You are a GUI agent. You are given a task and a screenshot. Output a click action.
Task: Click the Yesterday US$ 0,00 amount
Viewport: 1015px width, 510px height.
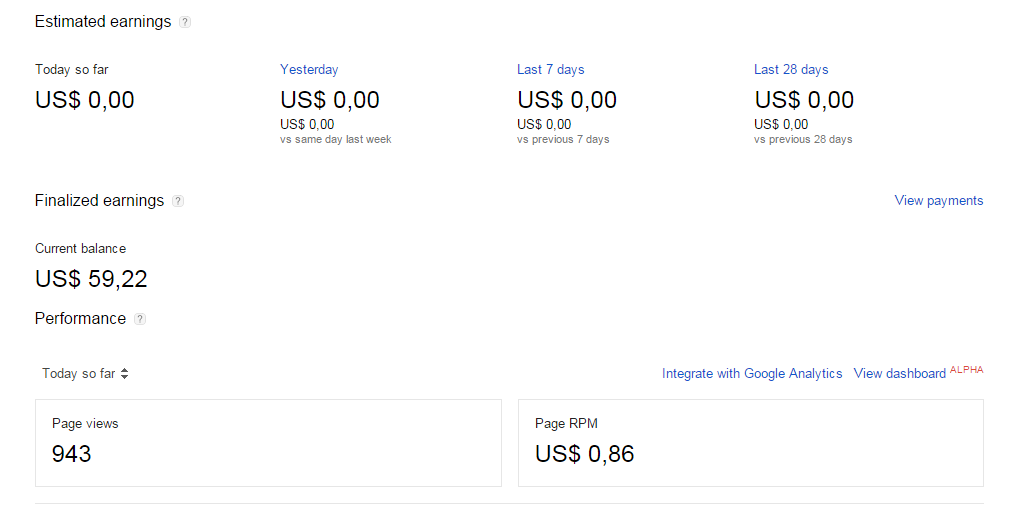(x=330, y=100)
